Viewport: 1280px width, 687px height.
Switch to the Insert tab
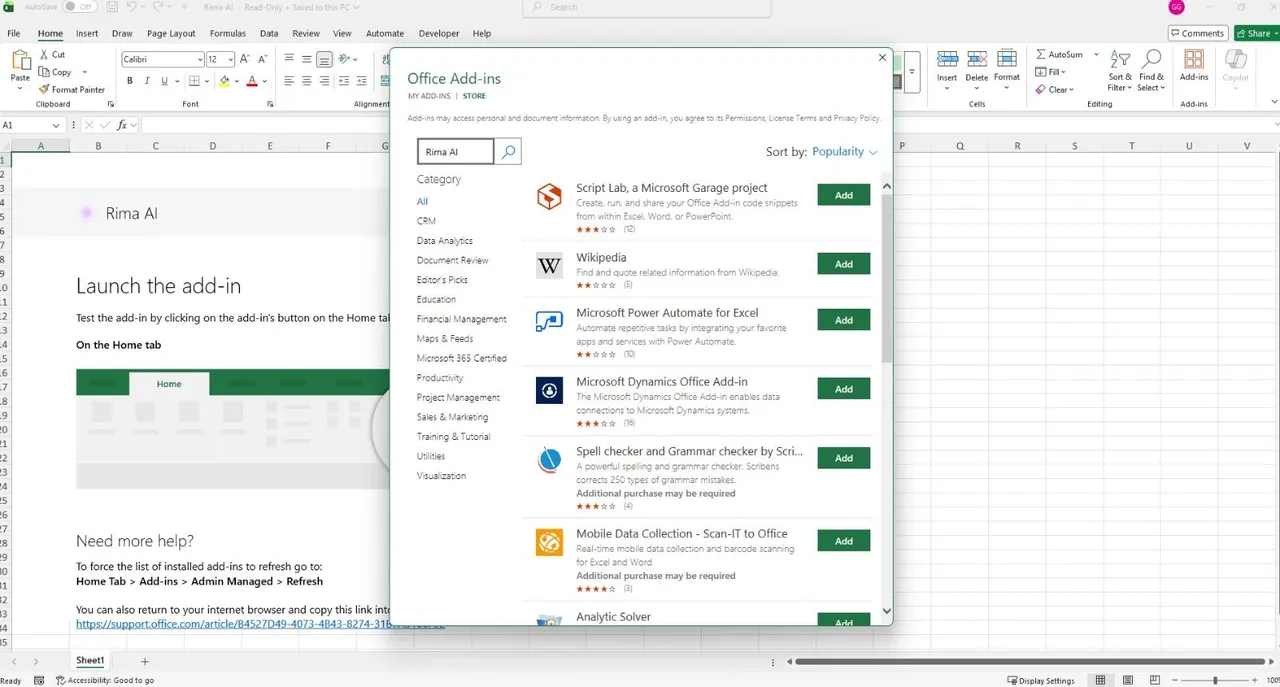(x=87, y=33)
